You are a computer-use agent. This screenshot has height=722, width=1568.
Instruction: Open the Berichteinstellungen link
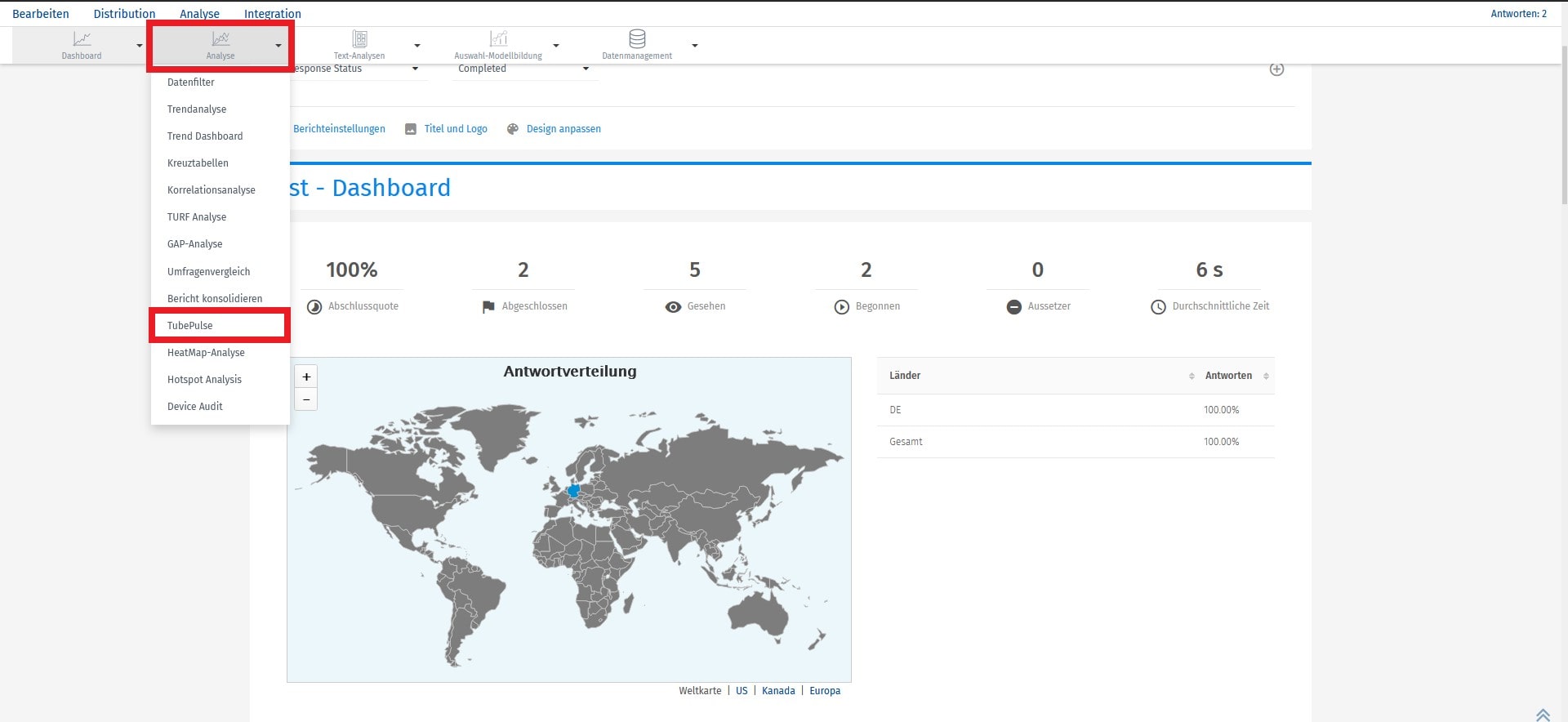pos(339,129)
